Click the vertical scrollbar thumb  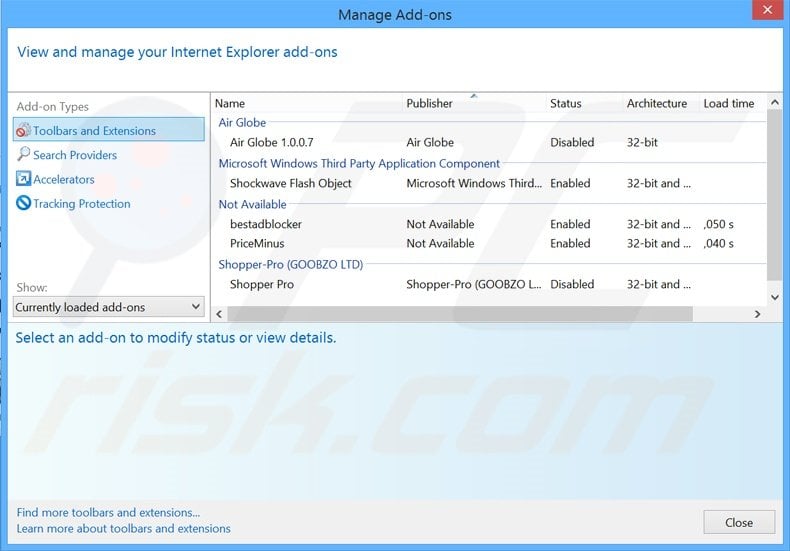(774, 195)
